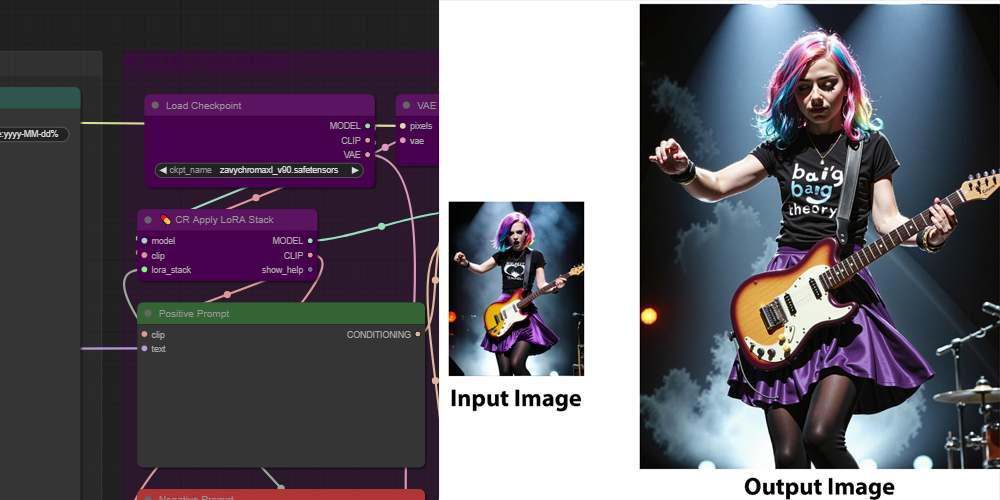Click the CONDITIONING label on Positive Prompt
This screenshot has width=1000, height=500.
(x=379, y=334)
